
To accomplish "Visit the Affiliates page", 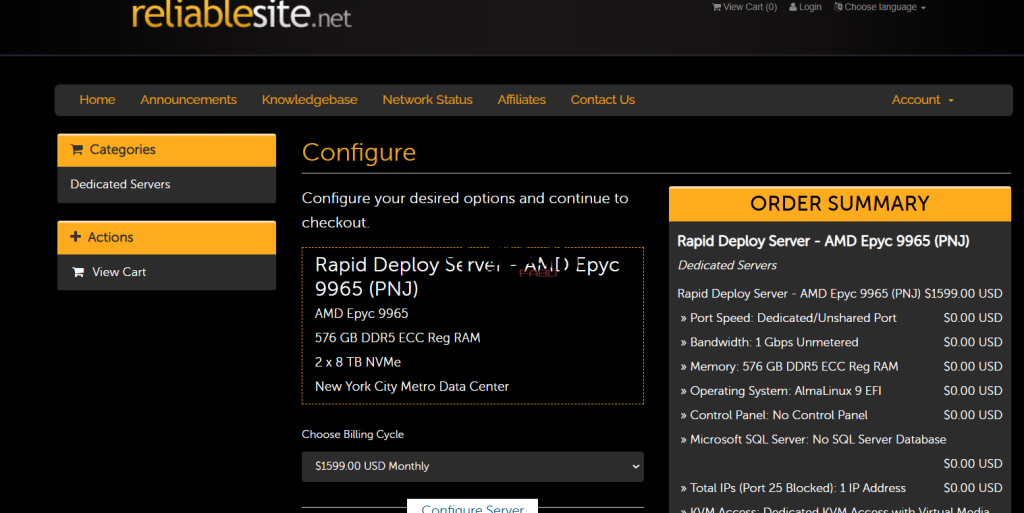I will coord(521,100).
